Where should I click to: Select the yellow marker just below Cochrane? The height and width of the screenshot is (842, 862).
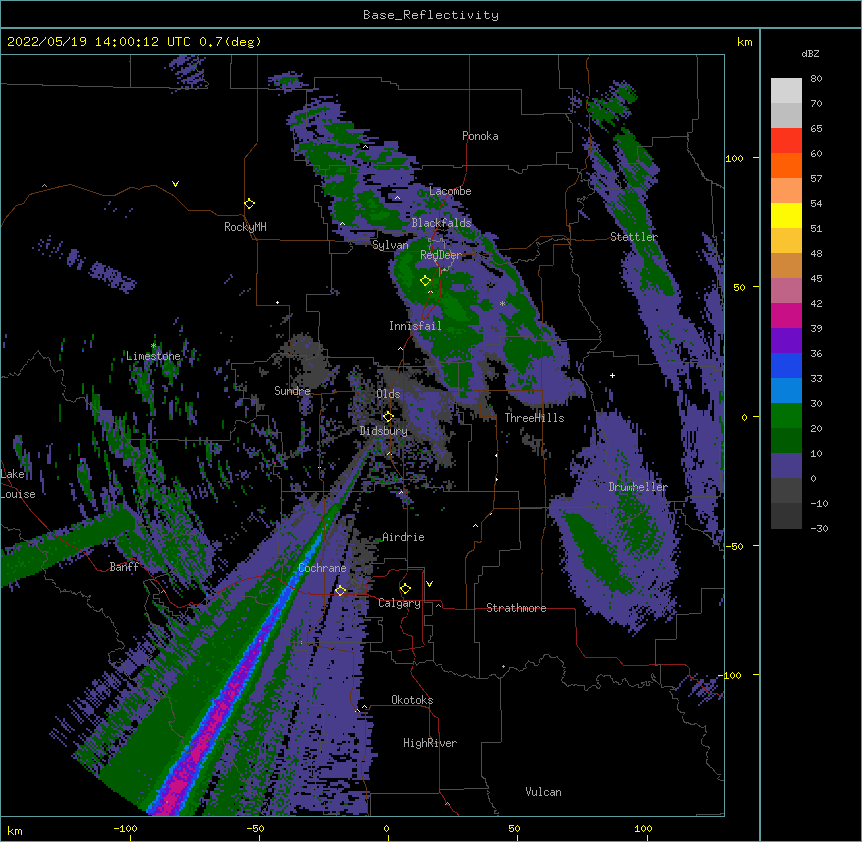(x=340, y=590)
